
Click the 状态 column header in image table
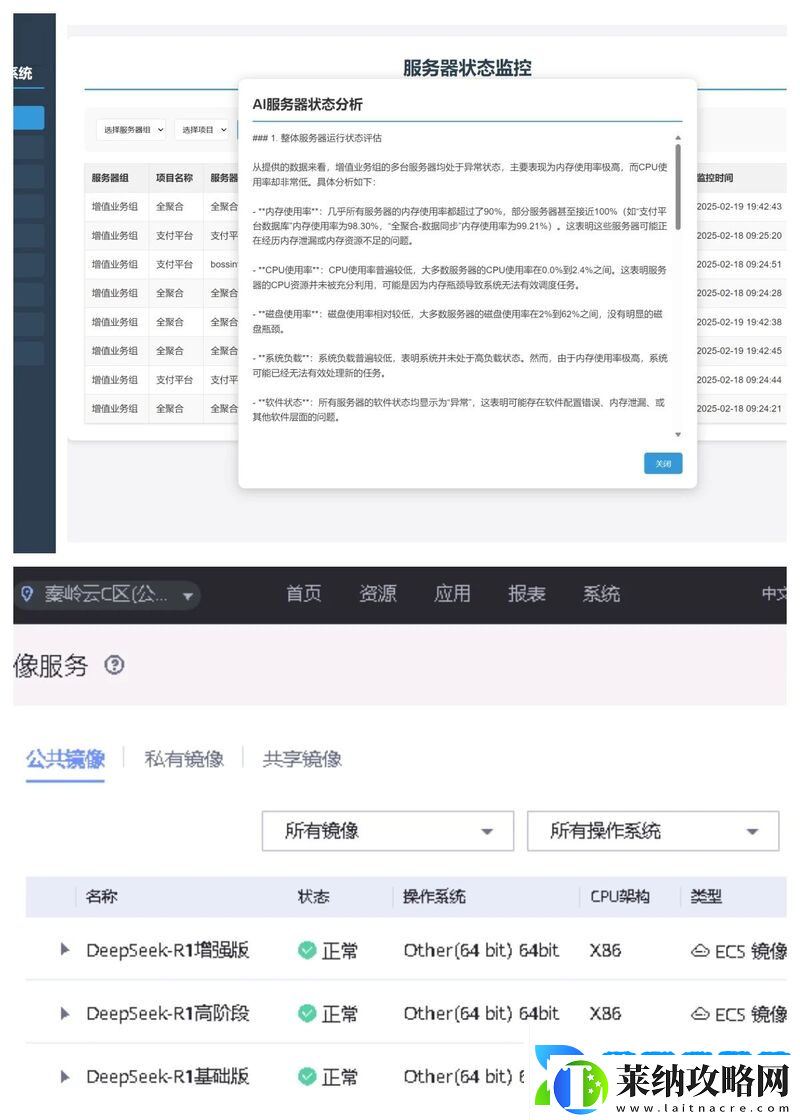coord(314,896)
